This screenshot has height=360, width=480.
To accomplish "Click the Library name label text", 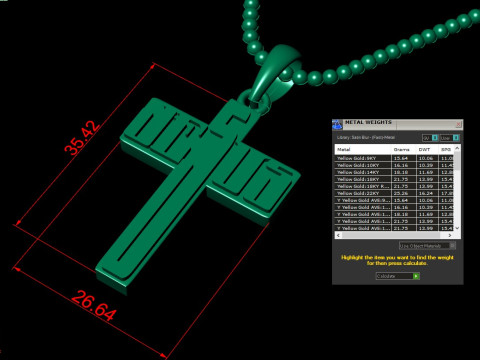I will tap(366, 137).
